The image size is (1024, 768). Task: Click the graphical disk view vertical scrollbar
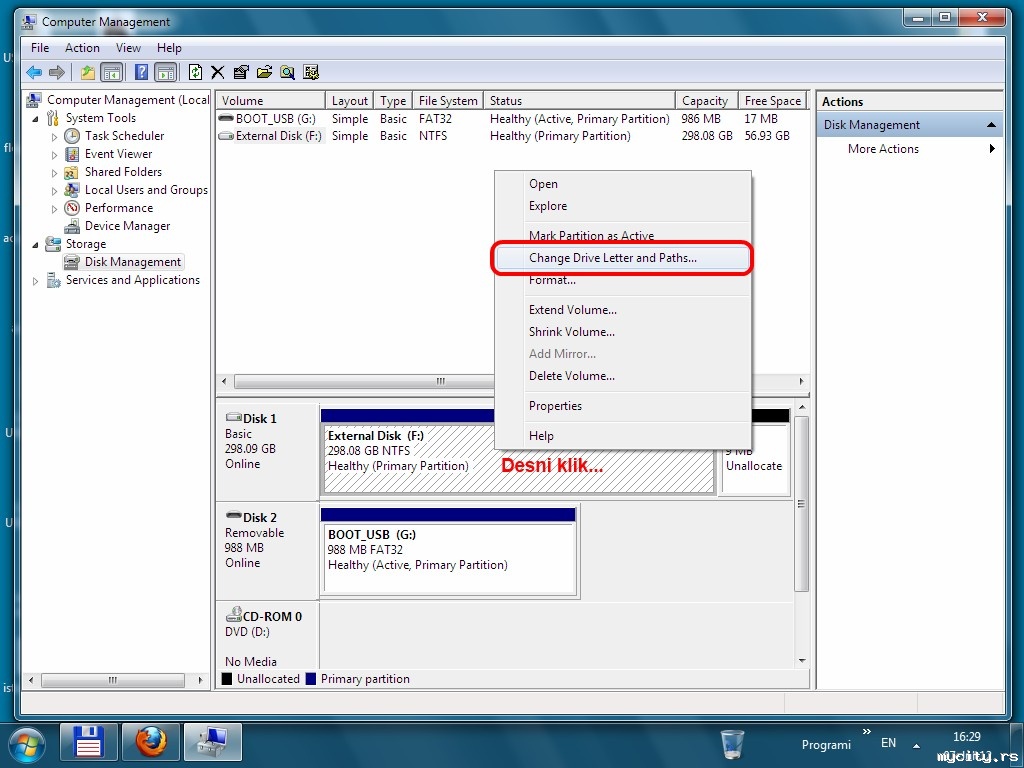[802, 503]
